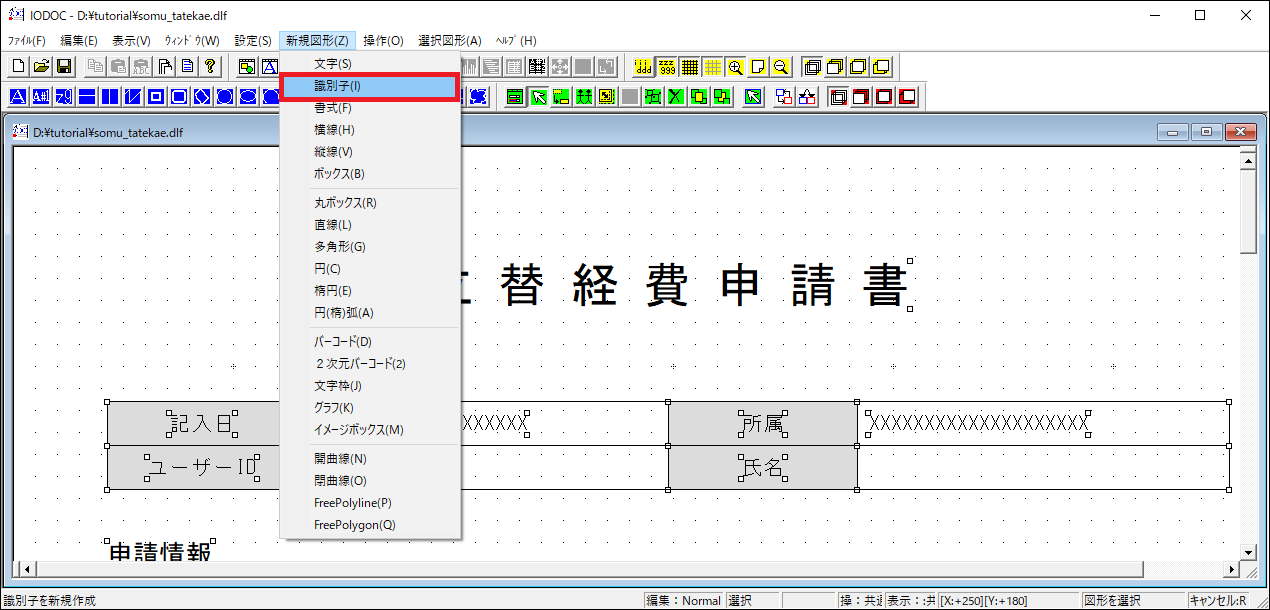Viewport: 1270px width, 610px height.
Task: Toggle the black grid display button
Action: pyautogui.click(x=690, y=67)
